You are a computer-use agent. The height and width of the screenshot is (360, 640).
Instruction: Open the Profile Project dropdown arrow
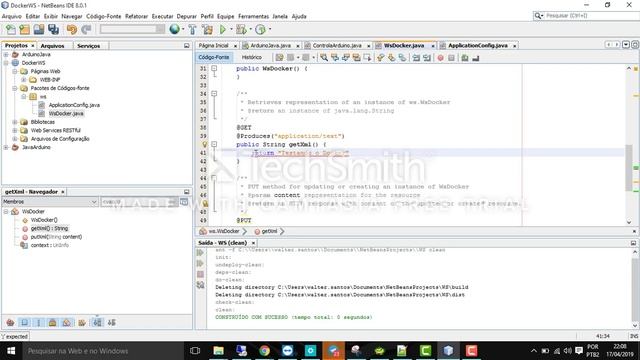coord(269,29)
